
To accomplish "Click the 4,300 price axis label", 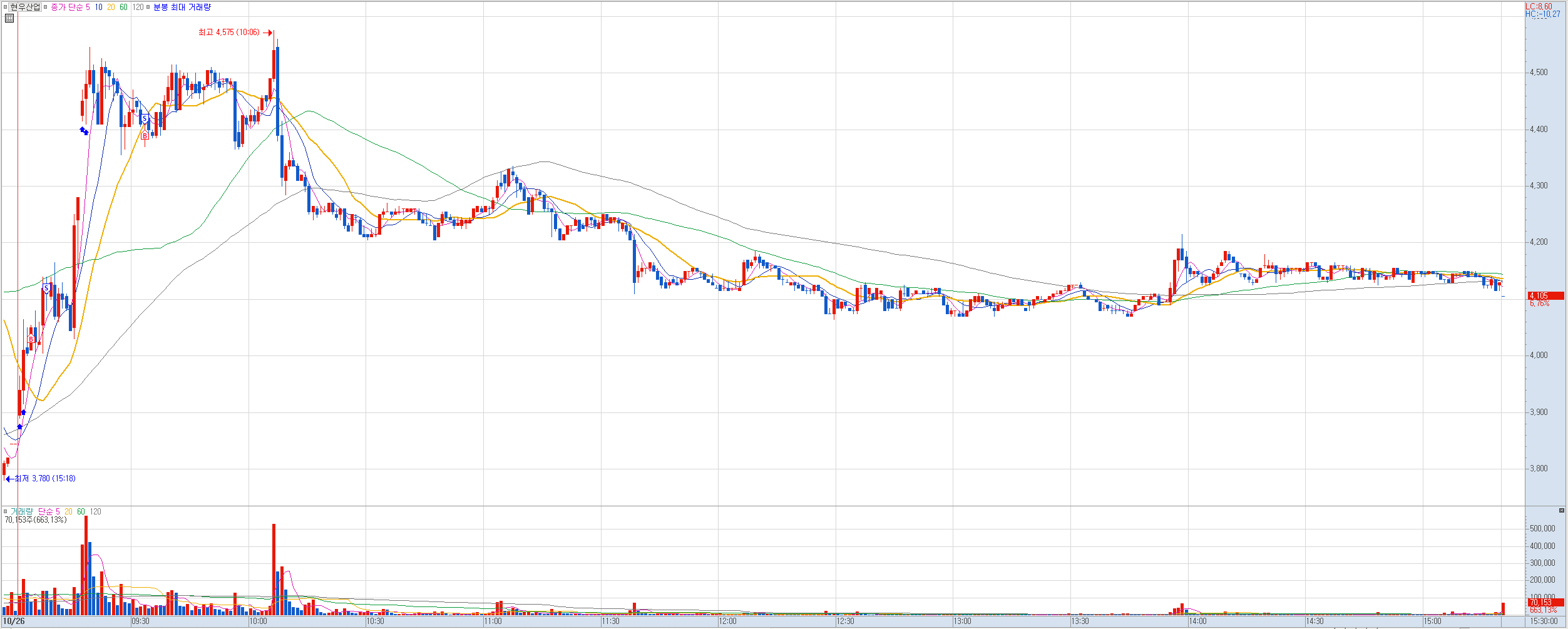I will [x=1539, y=185].
